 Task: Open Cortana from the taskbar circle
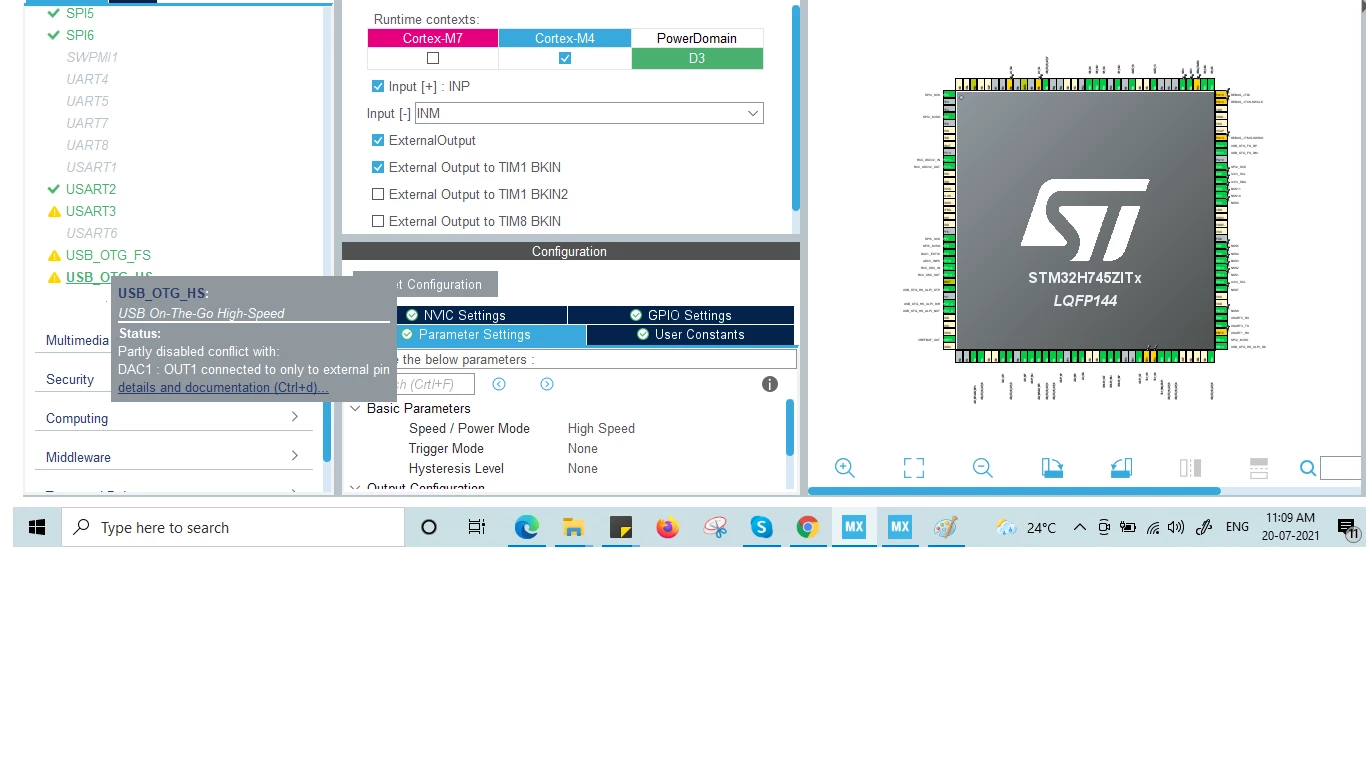click(429, 527)
